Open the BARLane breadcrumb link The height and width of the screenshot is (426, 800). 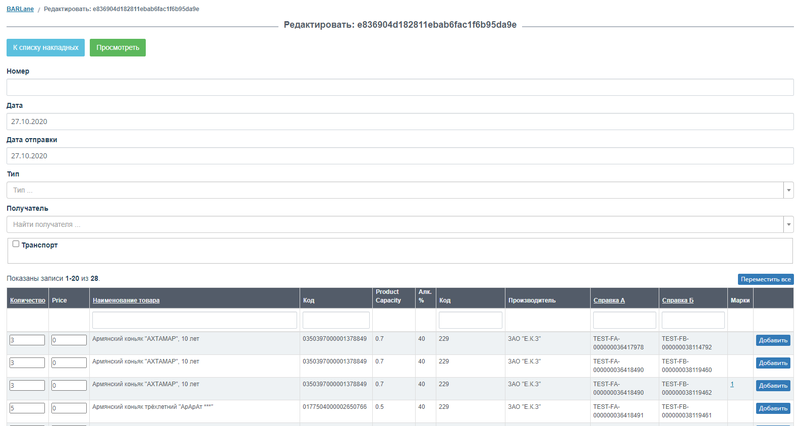click(20, 9)
